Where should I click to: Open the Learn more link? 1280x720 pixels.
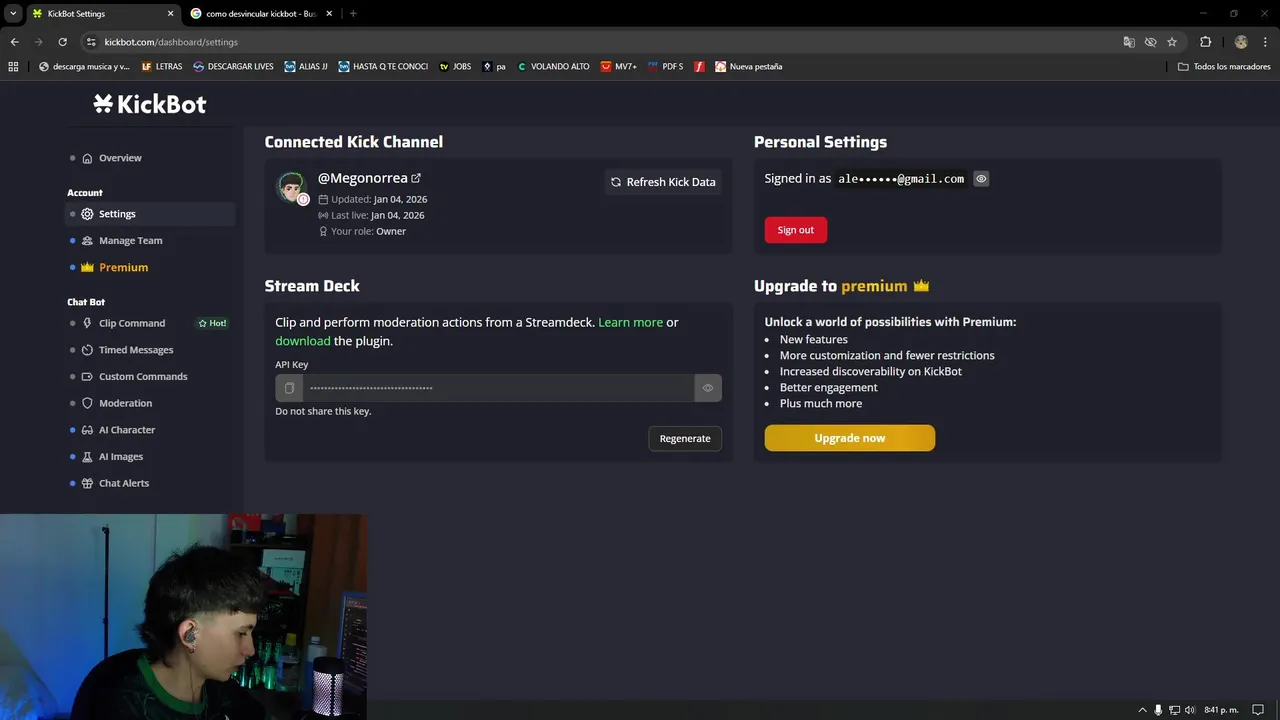click(x=630, y=322)
